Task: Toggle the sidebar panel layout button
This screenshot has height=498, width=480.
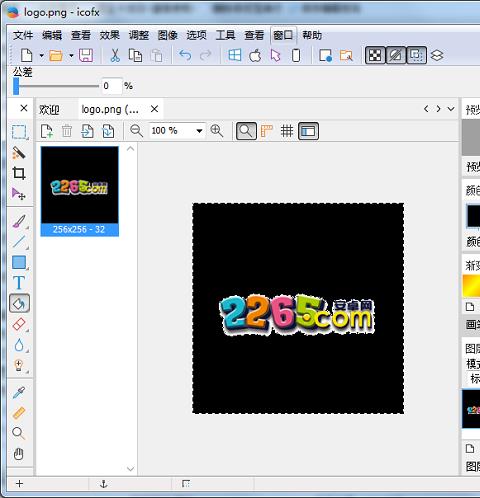Action: pos(308,131)
